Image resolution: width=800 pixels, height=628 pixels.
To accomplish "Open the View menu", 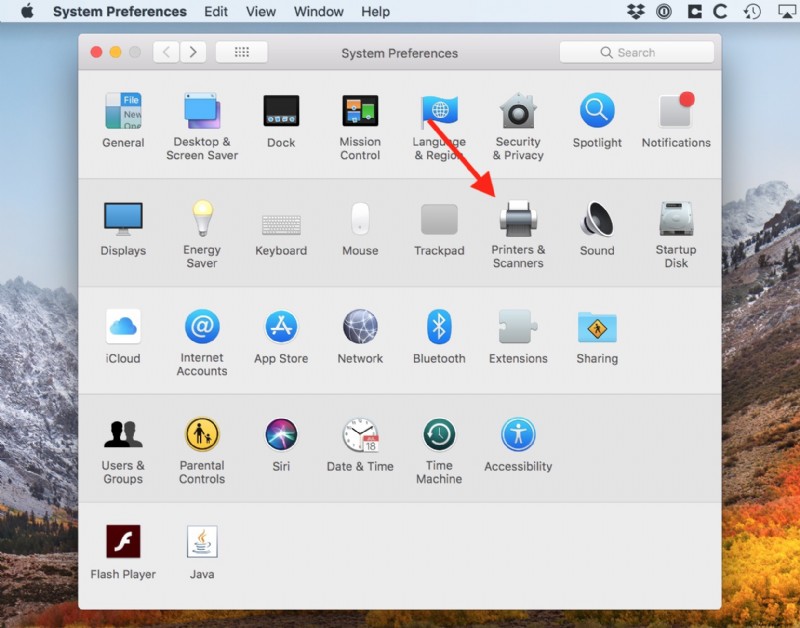I will [x=261, y=11].
